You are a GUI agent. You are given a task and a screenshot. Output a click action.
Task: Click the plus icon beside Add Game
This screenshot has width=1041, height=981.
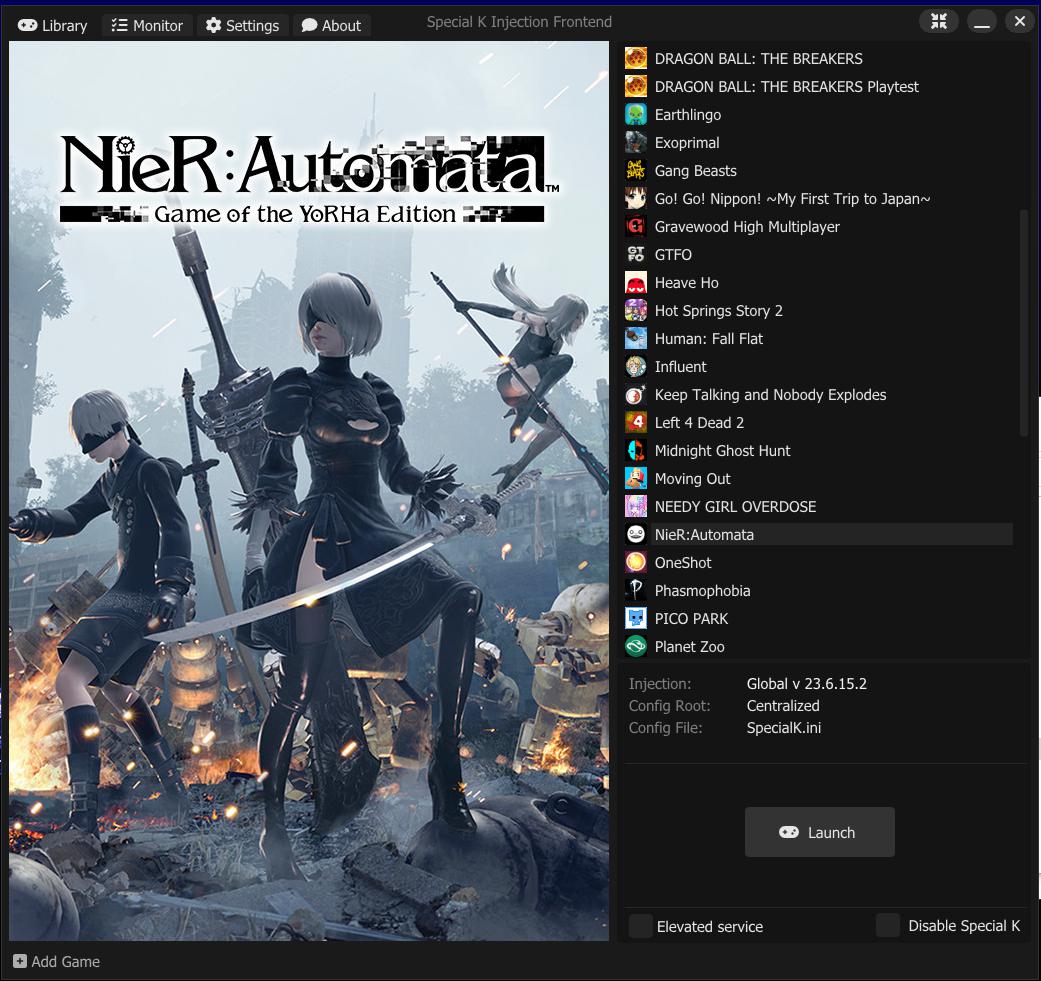tap(20, 961)
